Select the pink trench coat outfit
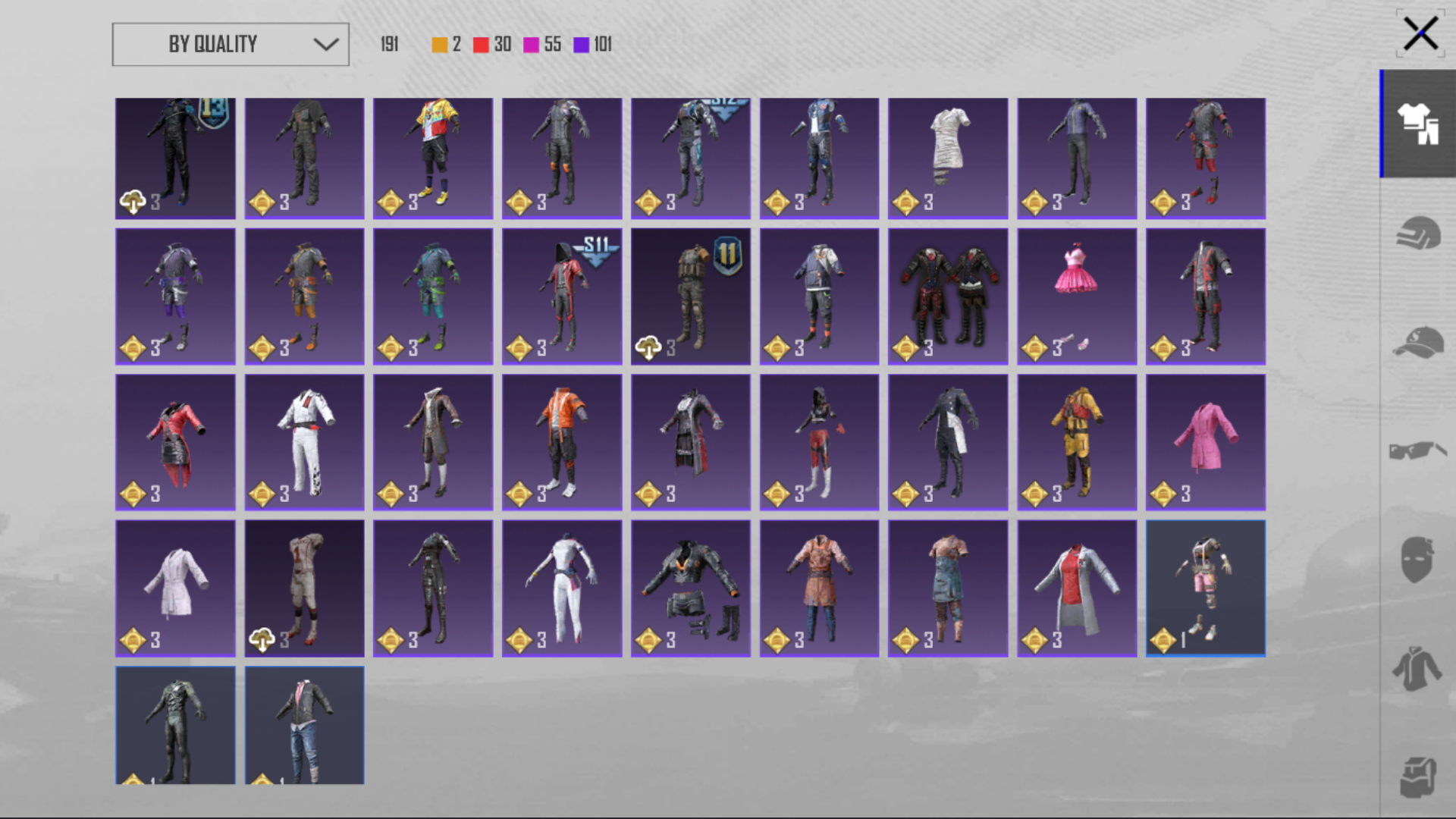The width and height of the screenshot is (1456, 819). (x=1206, y=442)
